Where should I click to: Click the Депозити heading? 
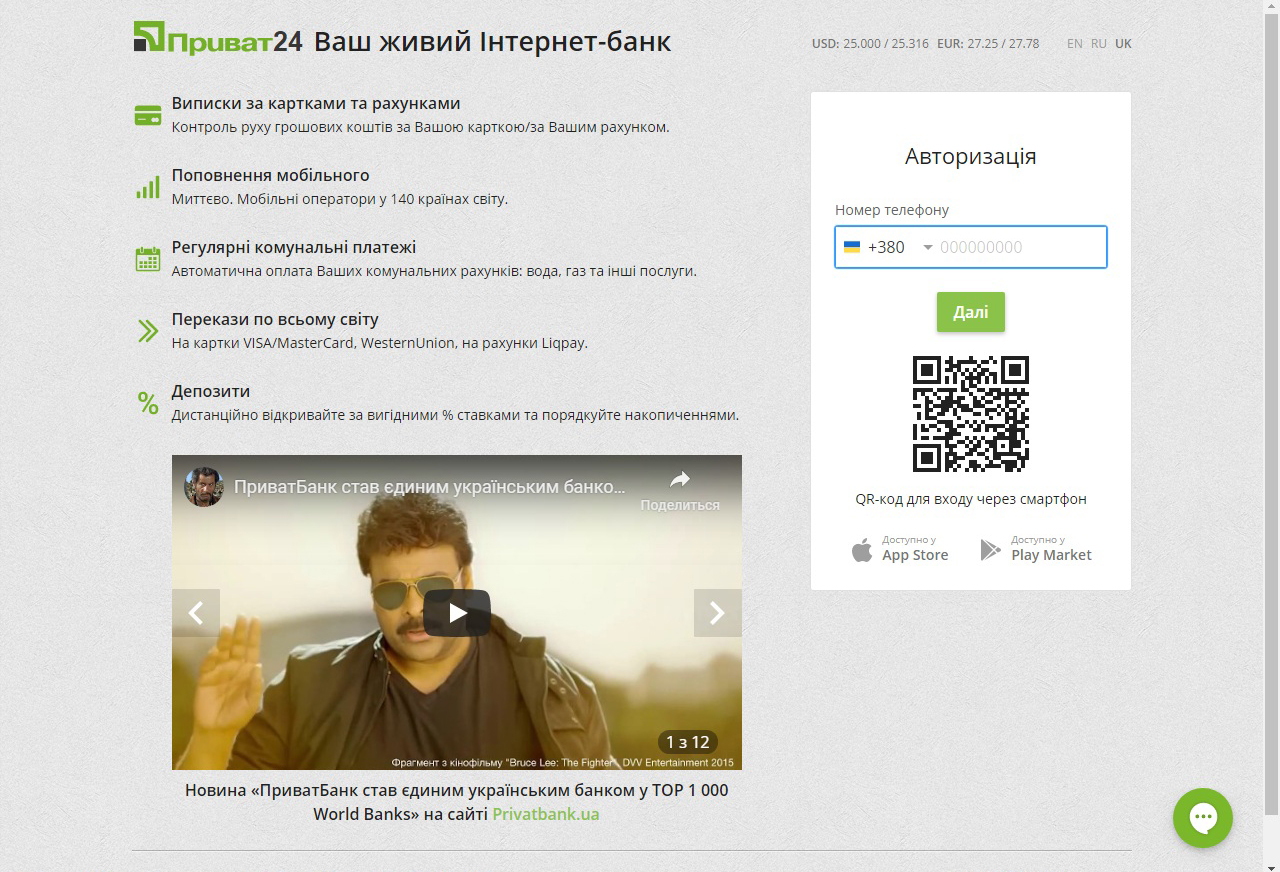(x=211, y=391)
